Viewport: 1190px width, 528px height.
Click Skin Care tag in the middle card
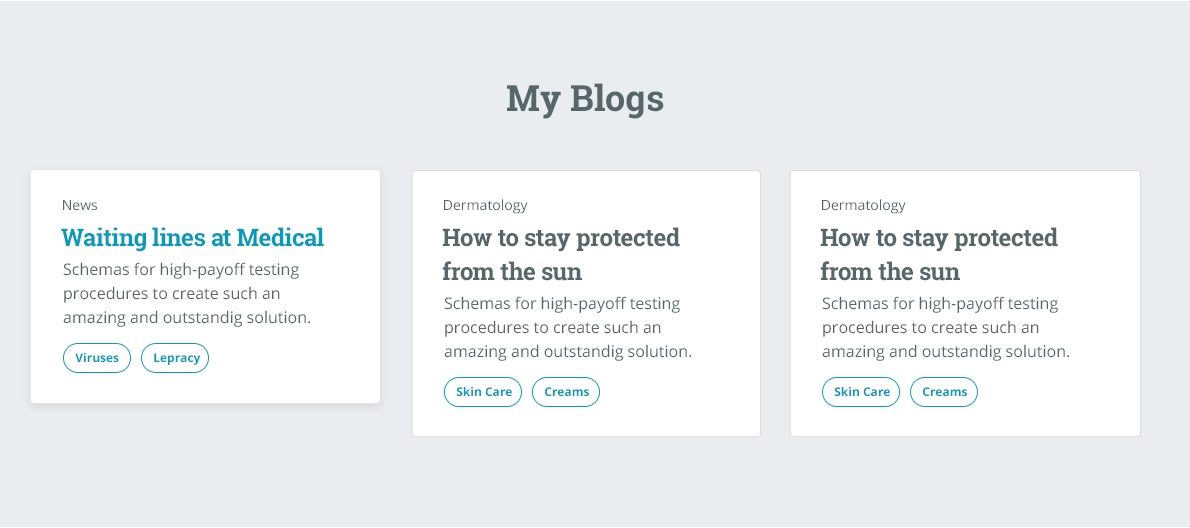pos(483,392)
